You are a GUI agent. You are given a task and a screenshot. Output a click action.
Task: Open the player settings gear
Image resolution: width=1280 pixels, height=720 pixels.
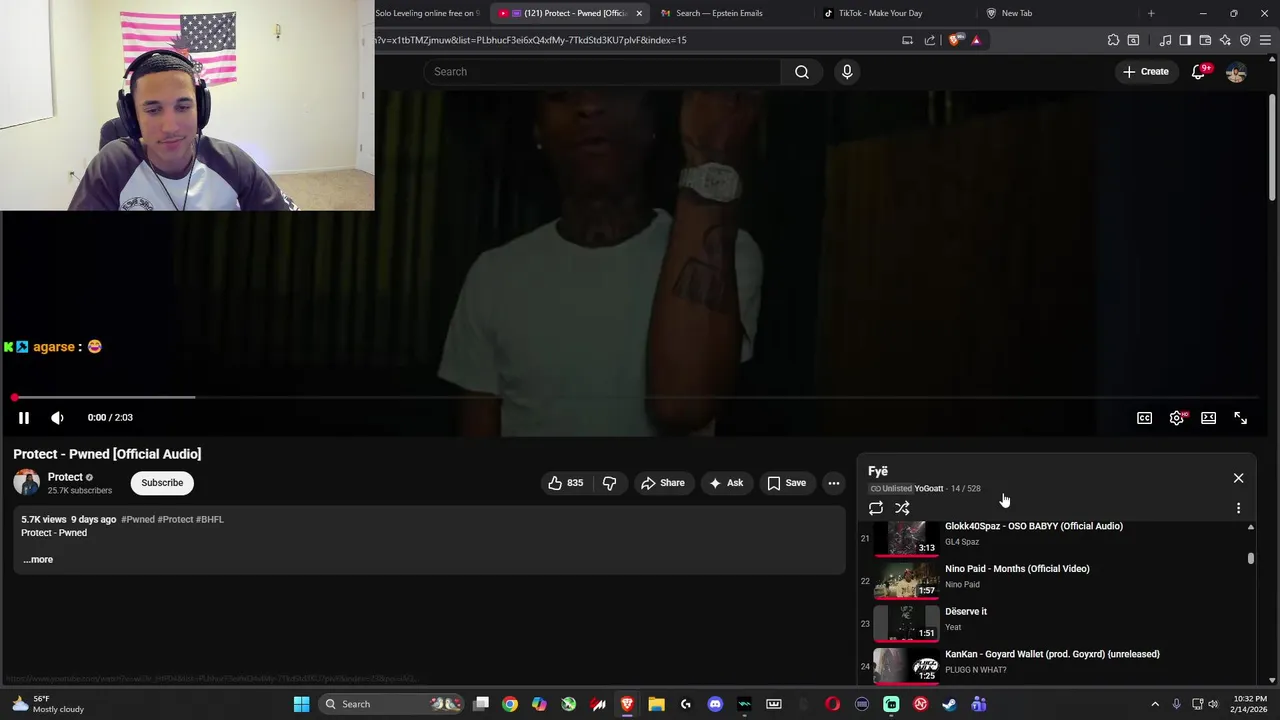click(1177, 418)
